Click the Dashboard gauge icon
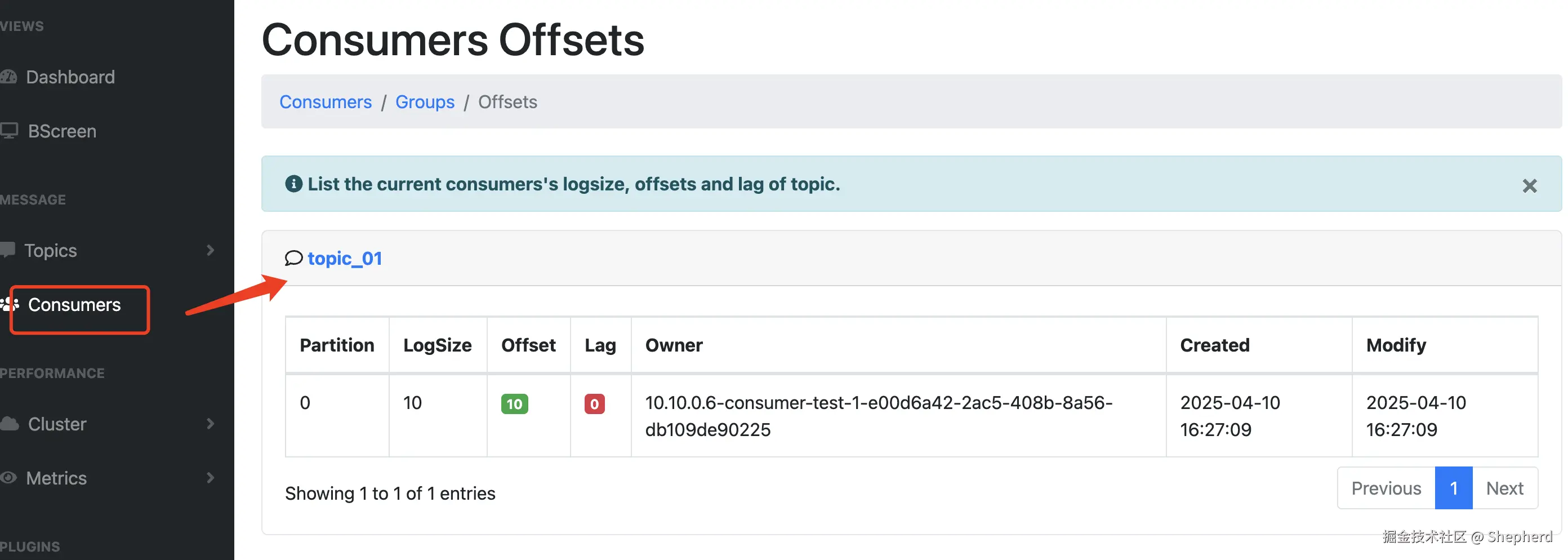Viewport: 1568px width, 560px height. point(8,77)
